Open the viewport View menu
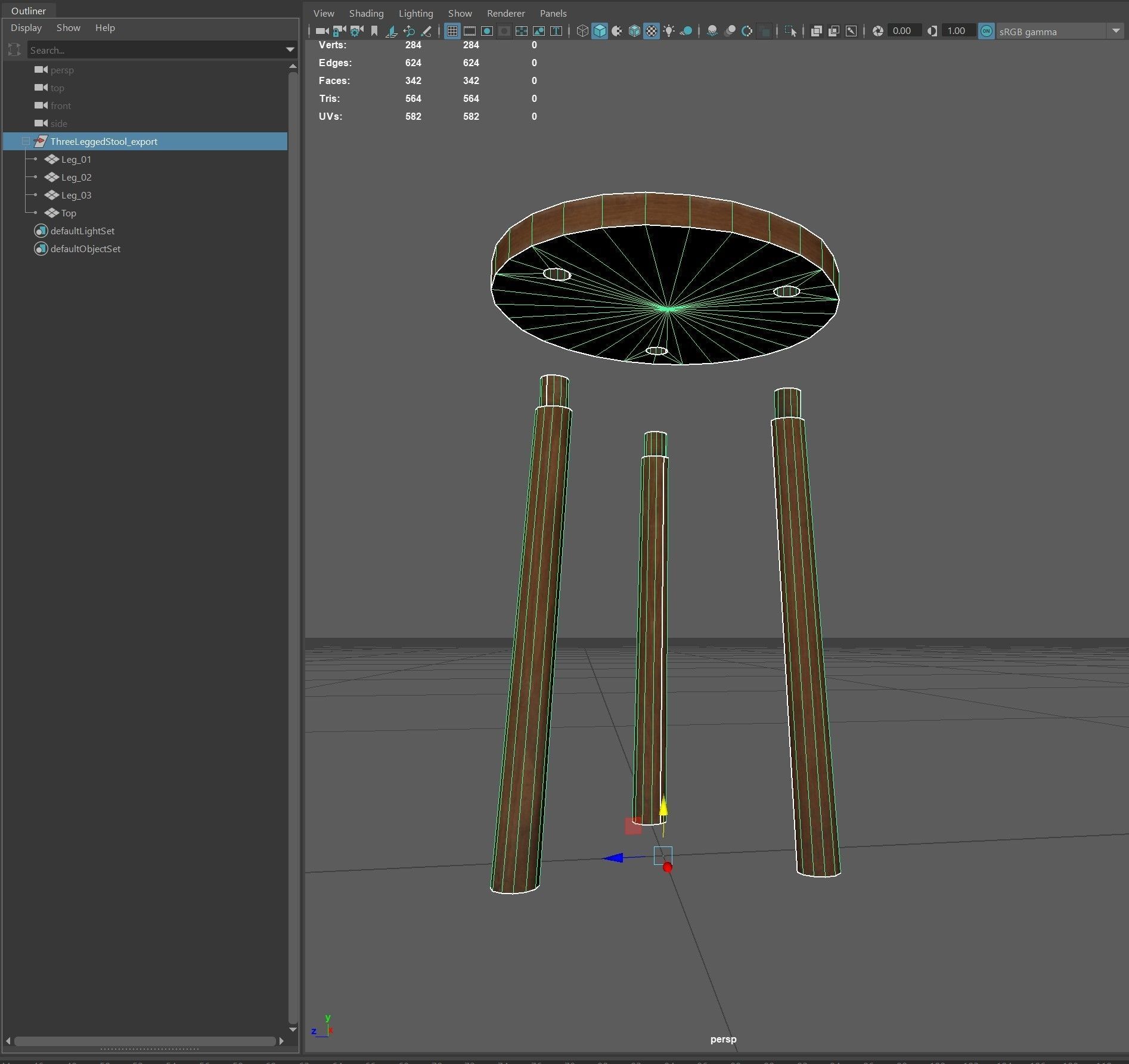The height and width of the screenshot is (1064, 1129). 324,13
